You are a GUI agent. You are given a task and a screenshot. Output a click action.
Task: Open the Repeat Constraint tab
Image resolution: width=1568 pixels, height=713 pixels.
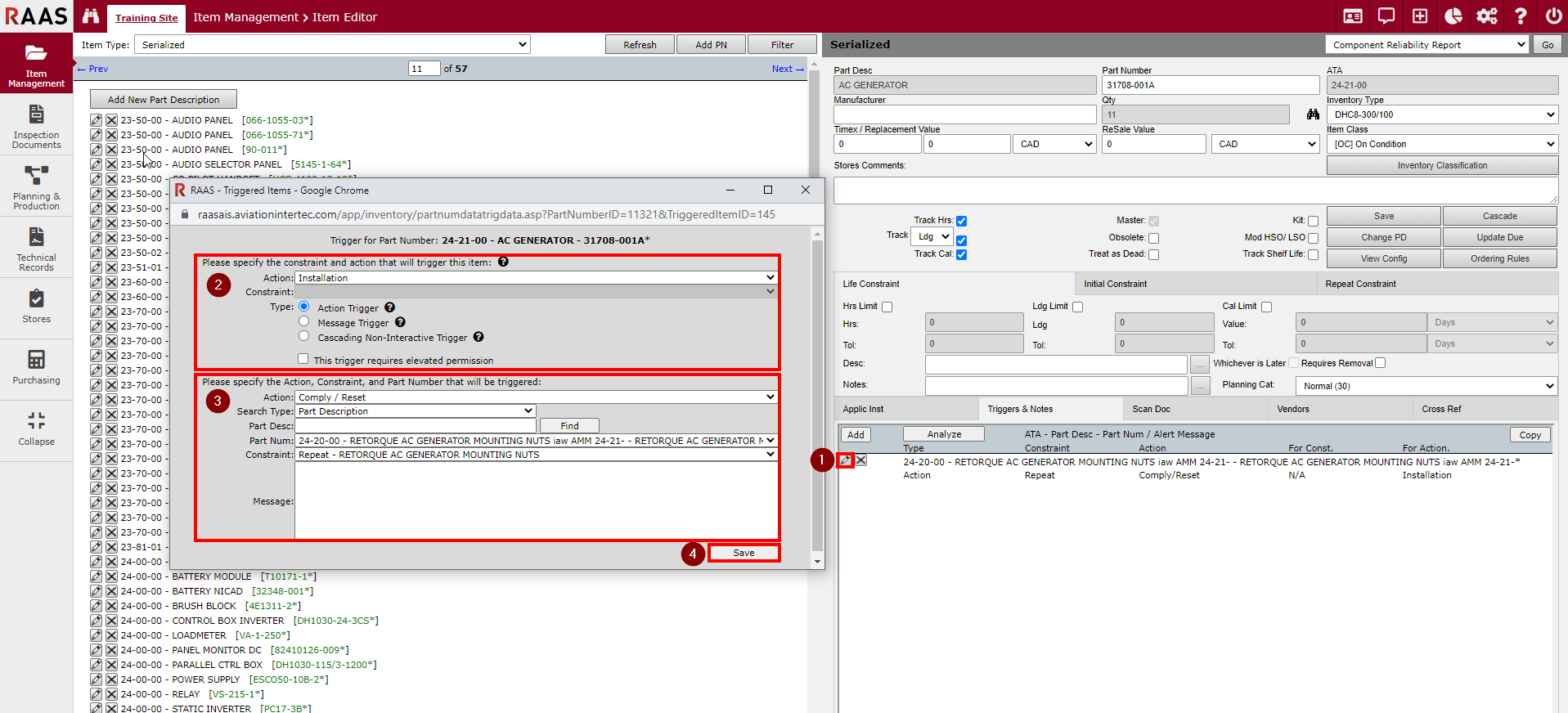[1360, 284]
